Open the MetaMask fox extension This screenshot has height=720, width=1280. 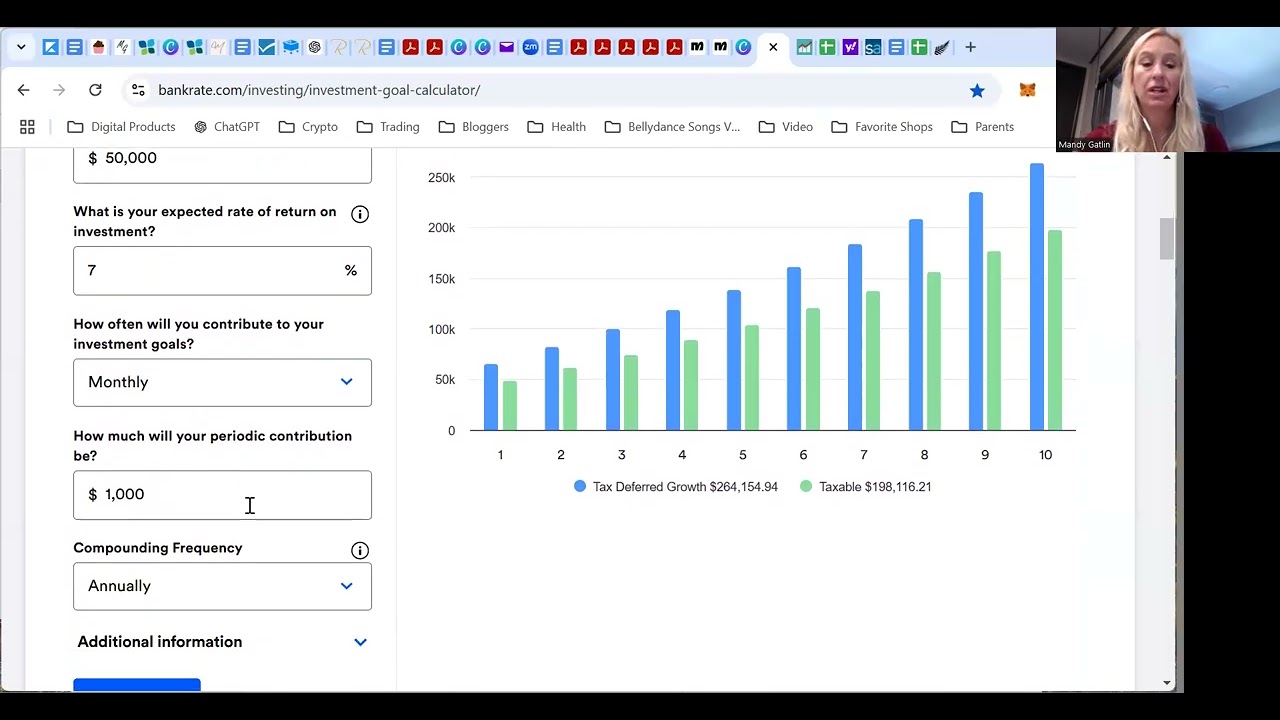pyautogui.click(x=1027, y=90)
